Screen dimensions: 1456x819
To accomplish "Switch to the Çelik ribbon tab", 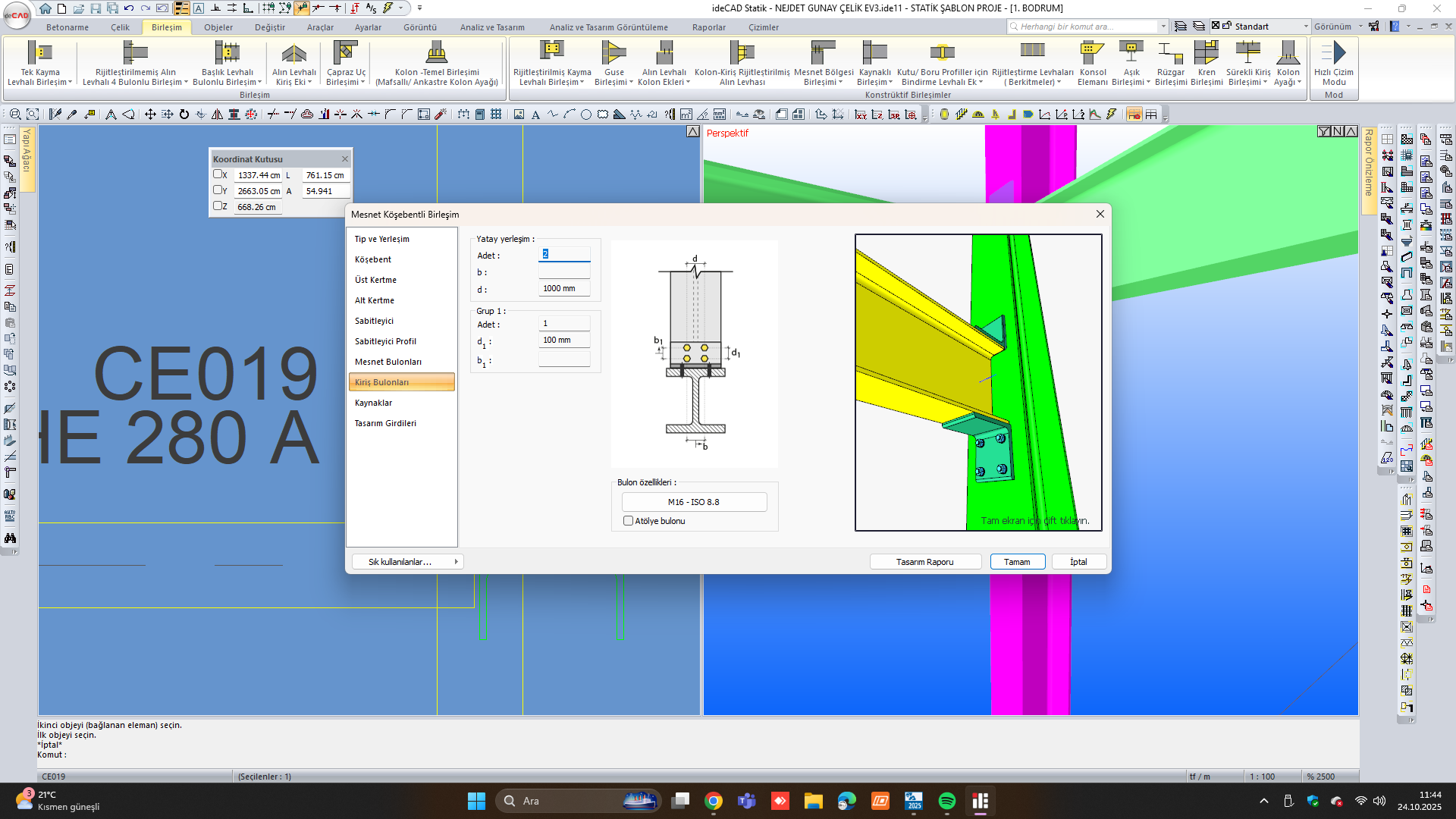I will 120,27.
